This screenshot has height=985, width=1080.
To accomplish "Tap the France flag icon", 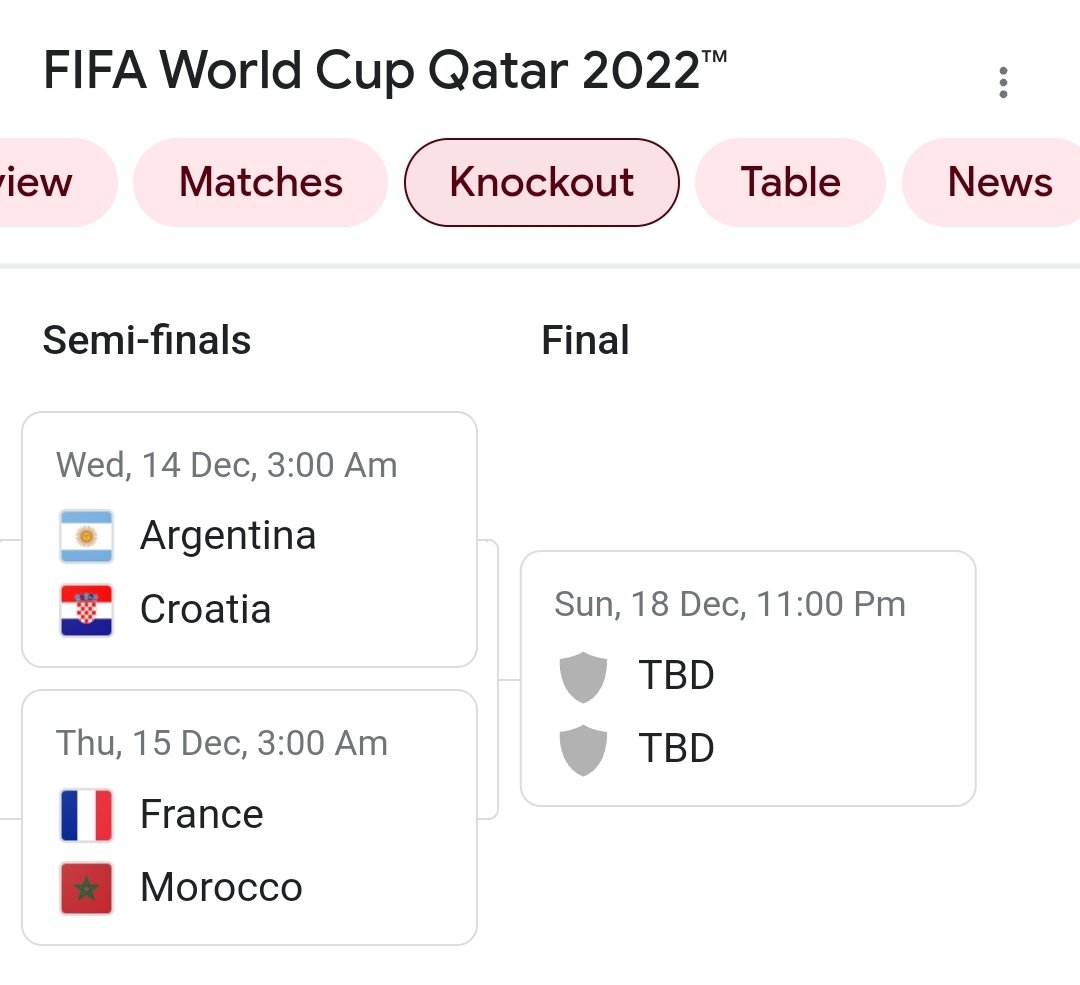I will click(86, 815).
